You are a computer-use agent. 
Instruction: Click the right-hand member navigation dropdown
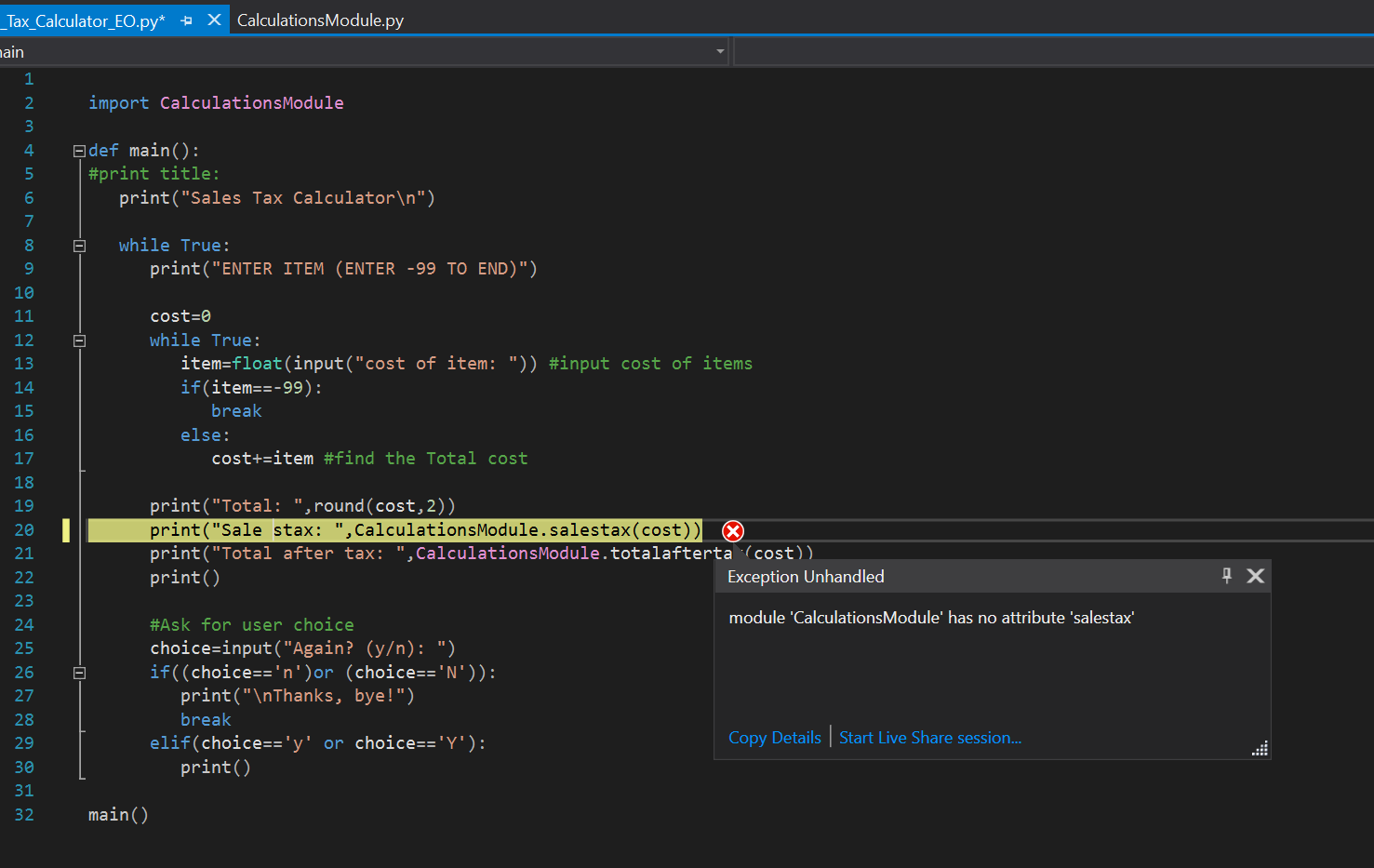coord(1053,52)
